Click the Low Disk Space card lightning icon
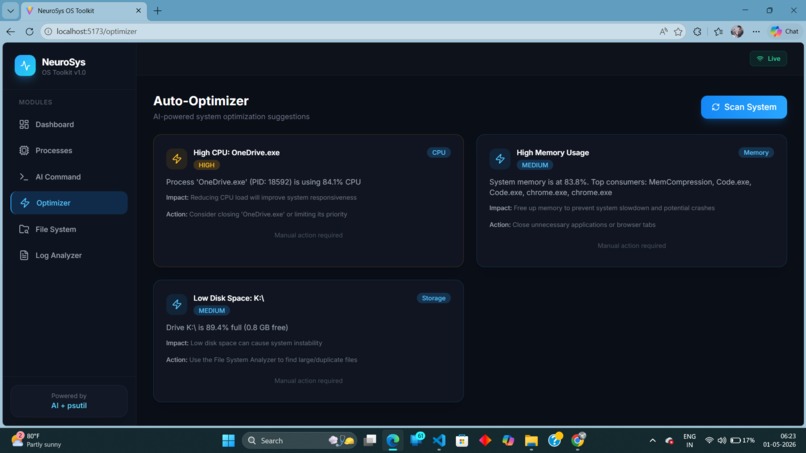Image resolution: width=806 pixels, height=453 pixels. point(177,304)
